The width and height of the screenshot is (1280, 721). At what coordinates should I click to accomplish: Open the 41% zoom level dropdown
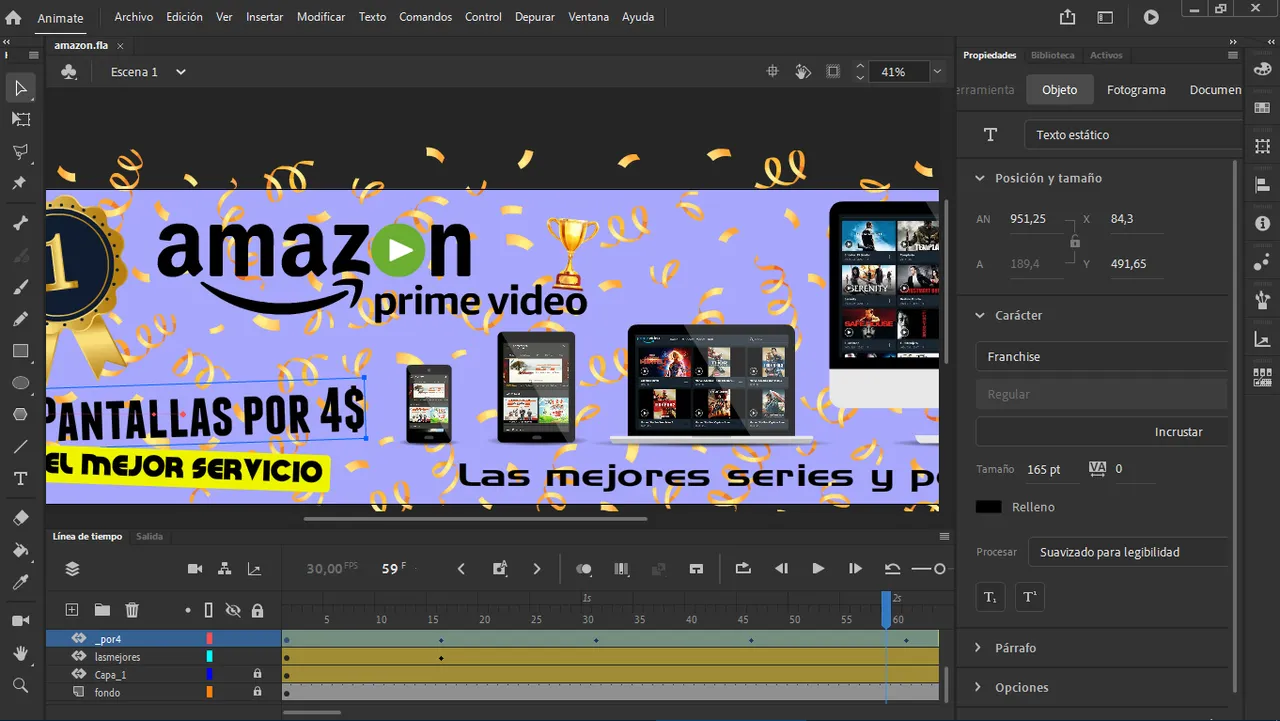[937, 72]
